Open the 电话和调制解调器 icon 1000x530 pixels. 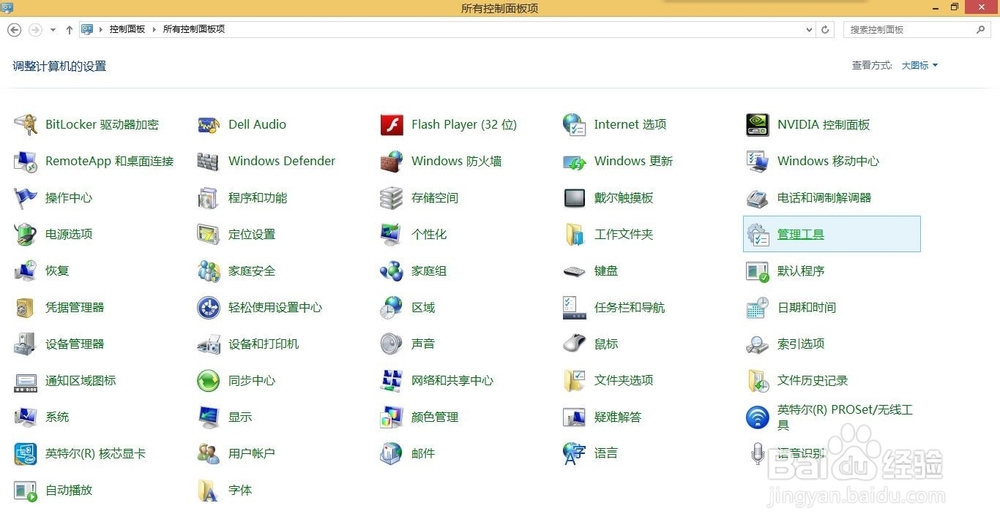click(x=758, y=198)
